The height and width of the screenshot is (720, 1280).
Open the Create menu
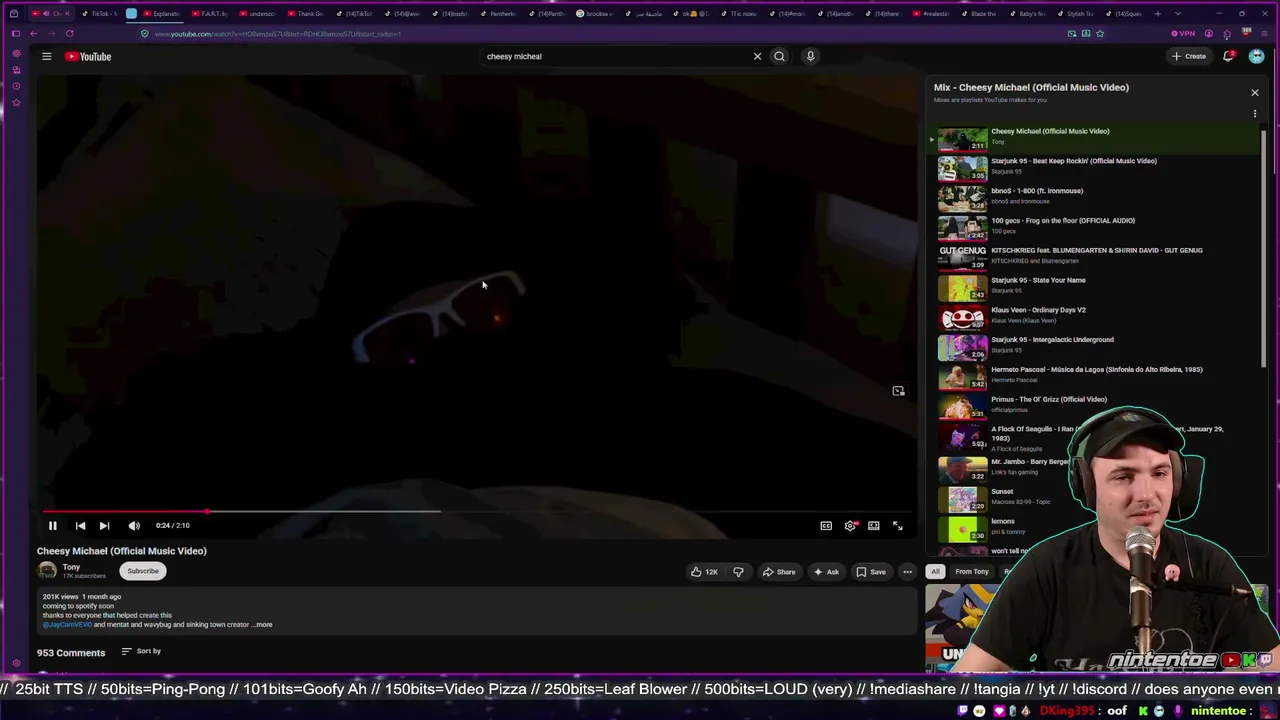coord(1189,56)
